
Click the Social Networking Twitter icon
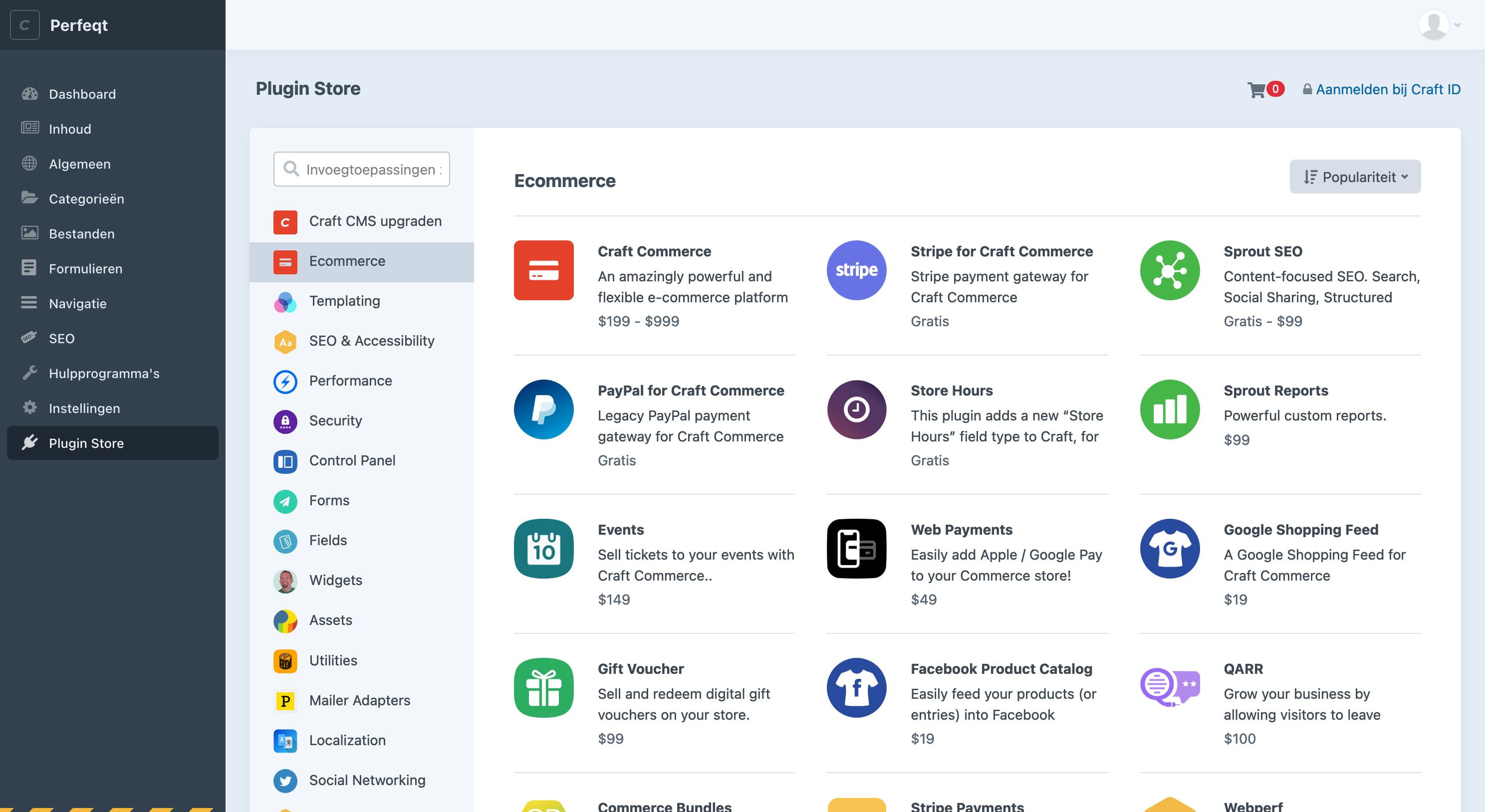[x=285, y=780]
